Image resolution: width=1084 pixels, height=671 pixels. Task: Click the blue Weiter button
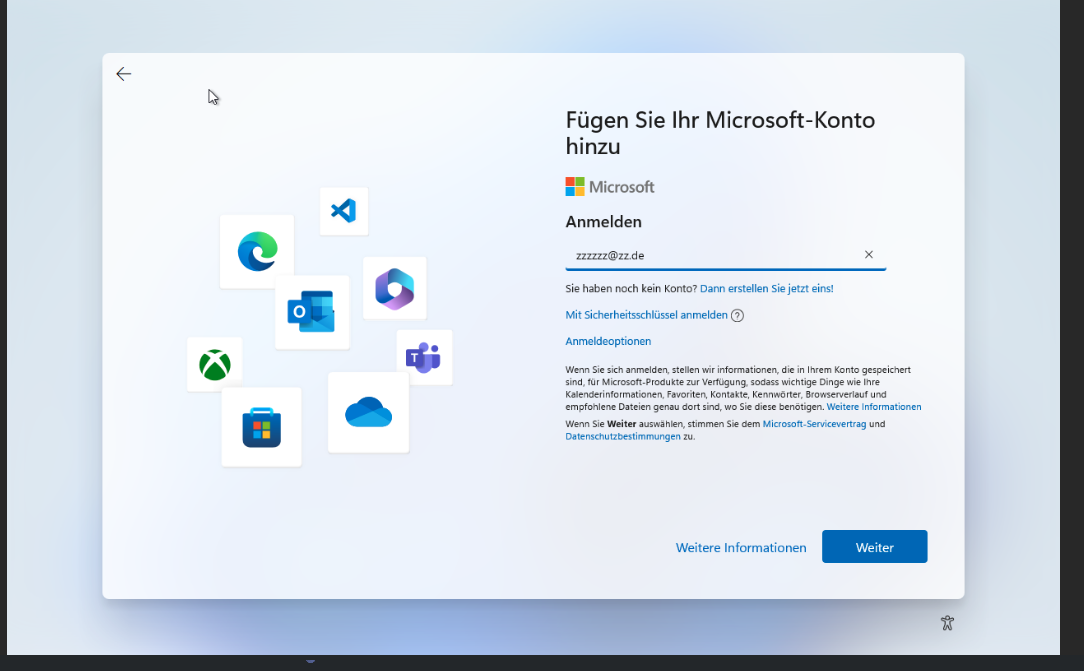(x=875, y=547)
